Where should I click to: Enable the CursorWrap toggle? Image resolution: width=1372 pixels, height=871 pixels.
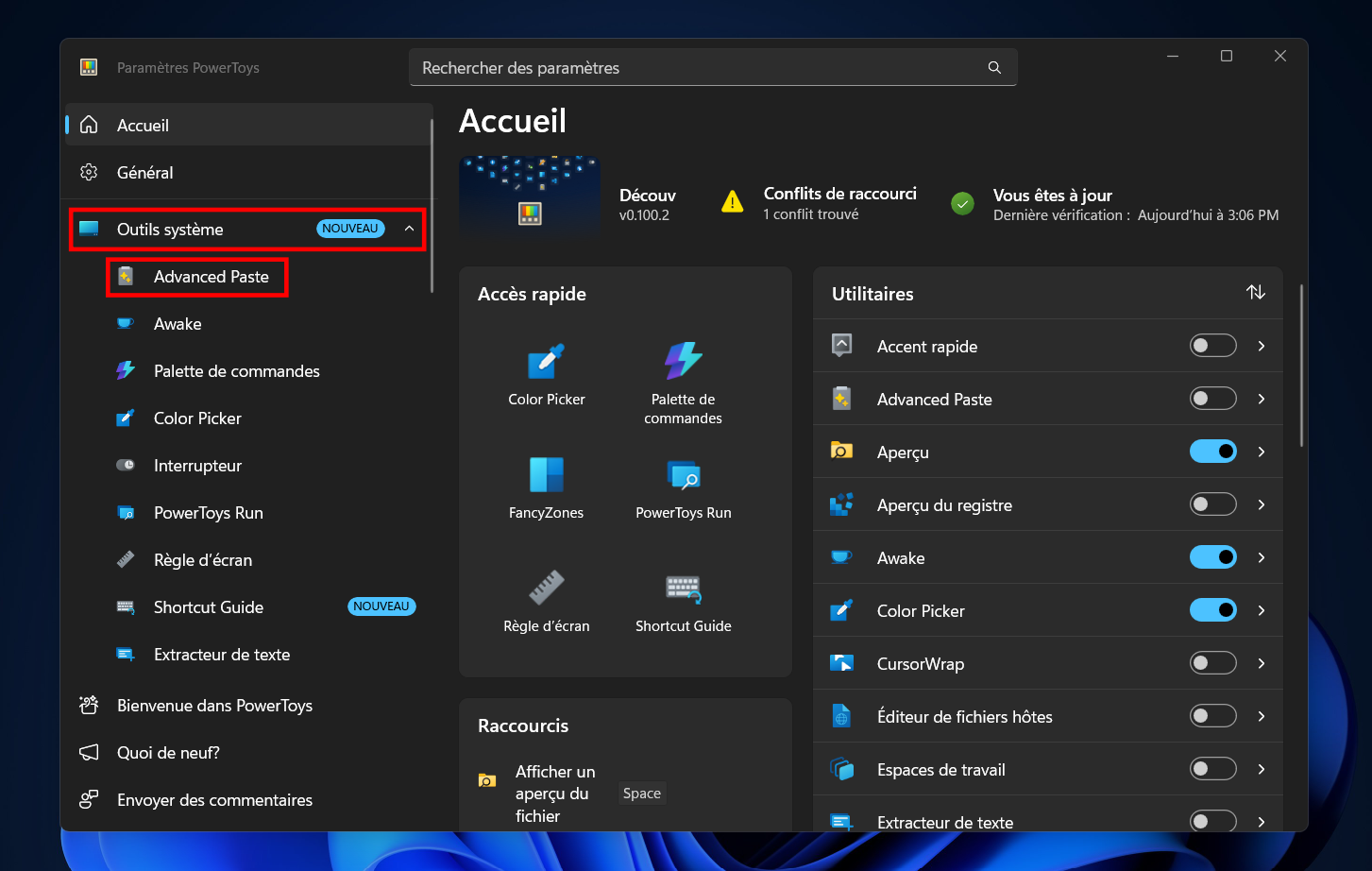point(1212,663)
